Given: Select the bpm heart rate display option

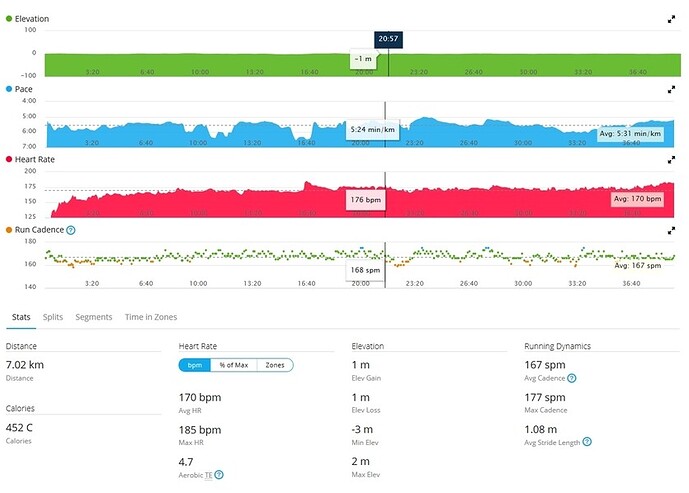Looking at the screenshot, I should tap(195, 365).
